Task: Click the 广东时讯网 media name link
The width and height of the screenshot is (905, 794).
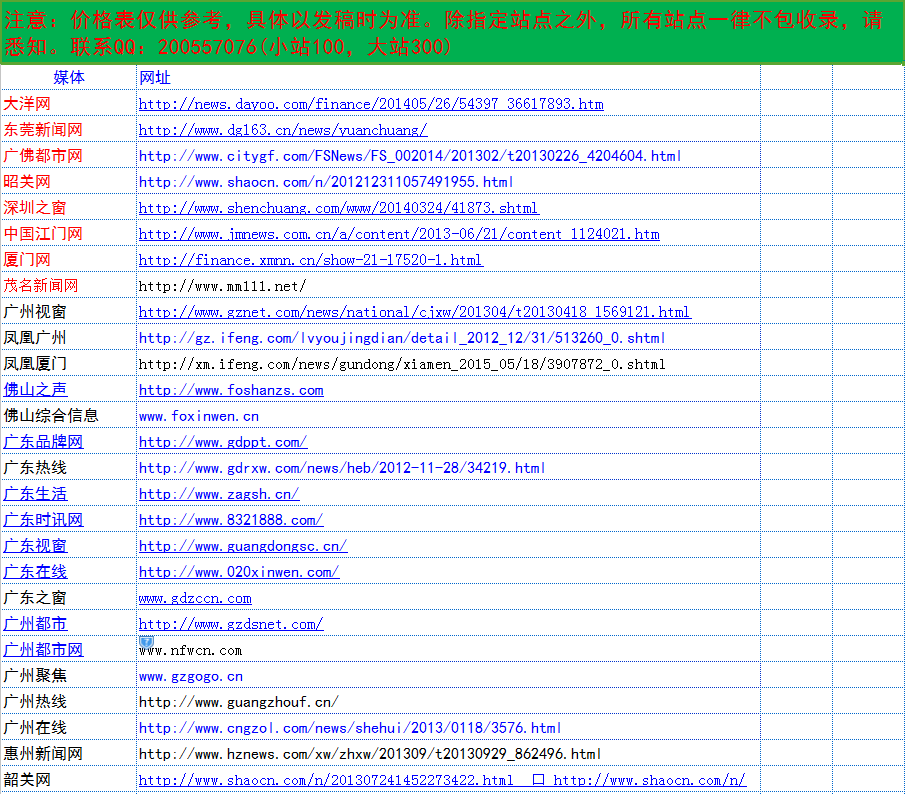Action: (x=43, y=519)
